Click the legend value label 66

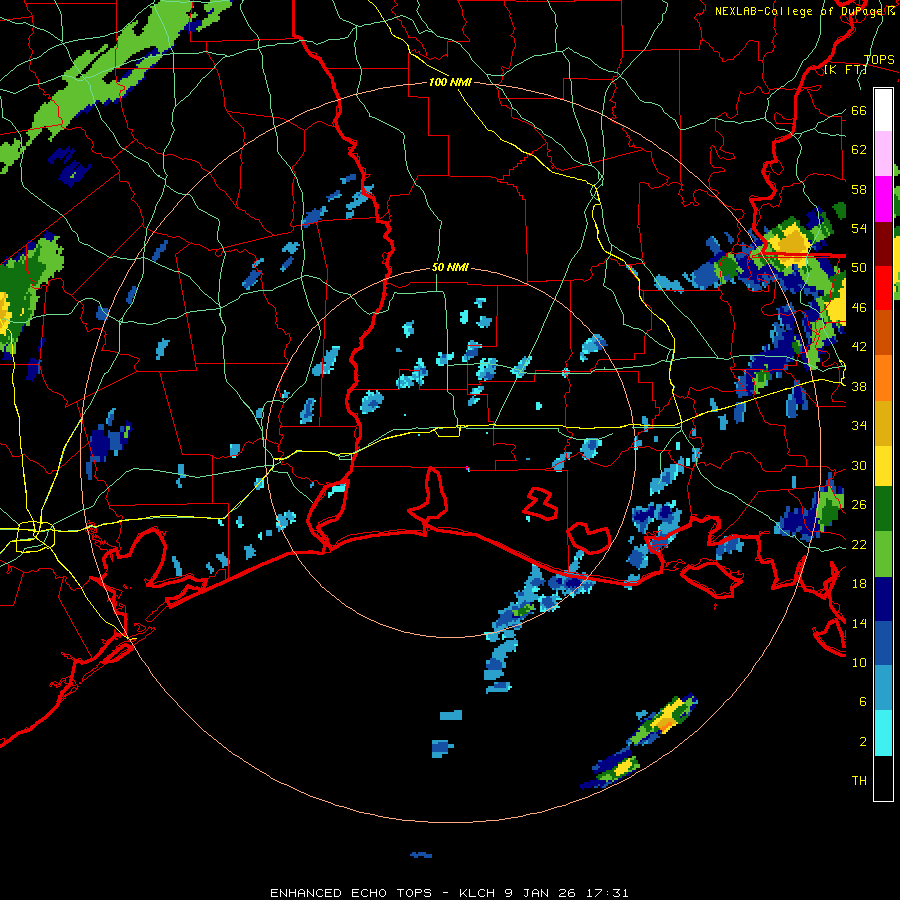[x=859, y=110]
